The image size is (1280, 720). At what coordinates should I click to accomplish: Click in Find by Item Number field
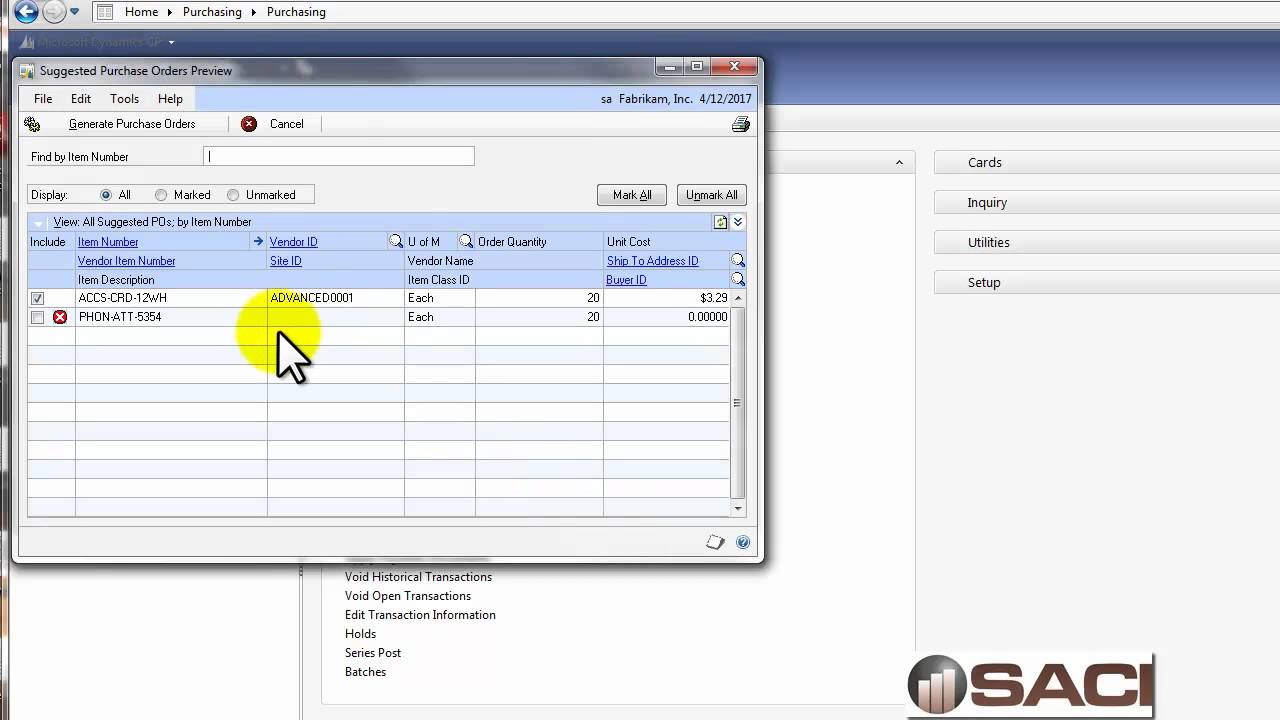point(339,156)
